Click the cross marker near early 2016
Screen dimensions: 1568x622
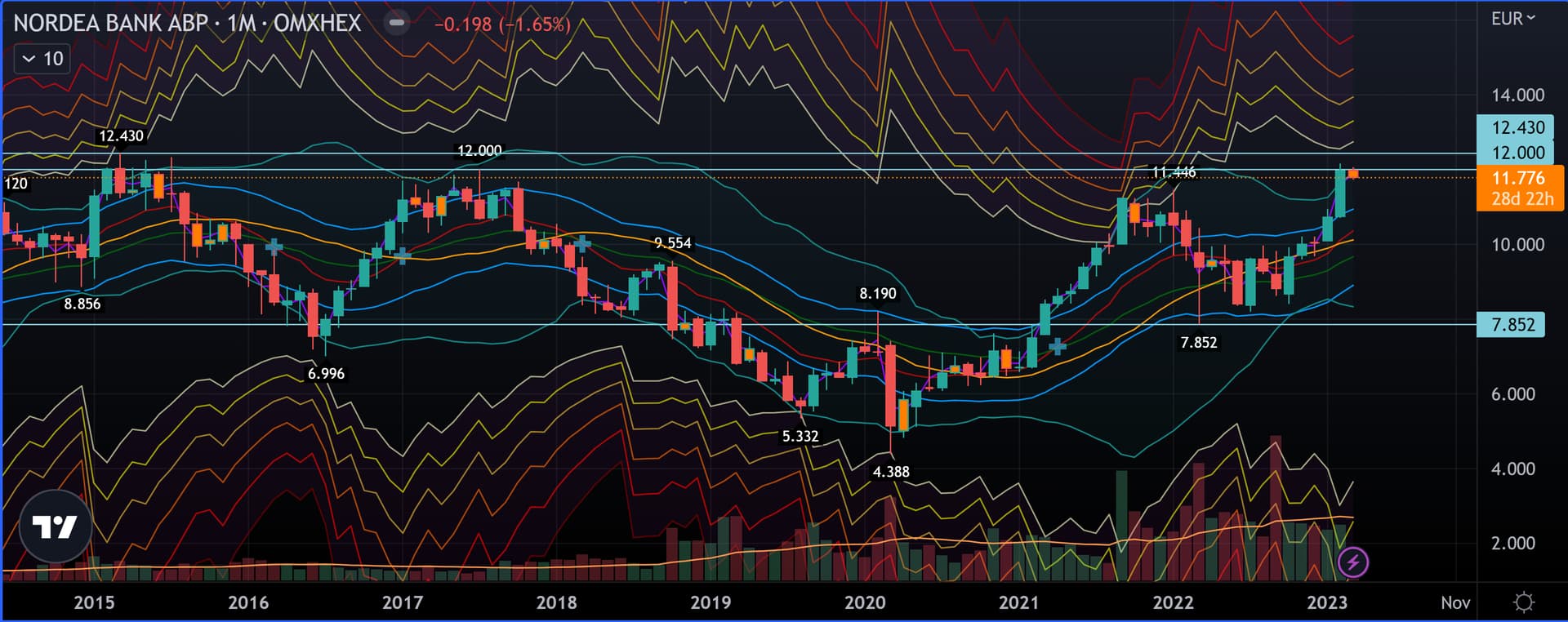tap(274, 246)
